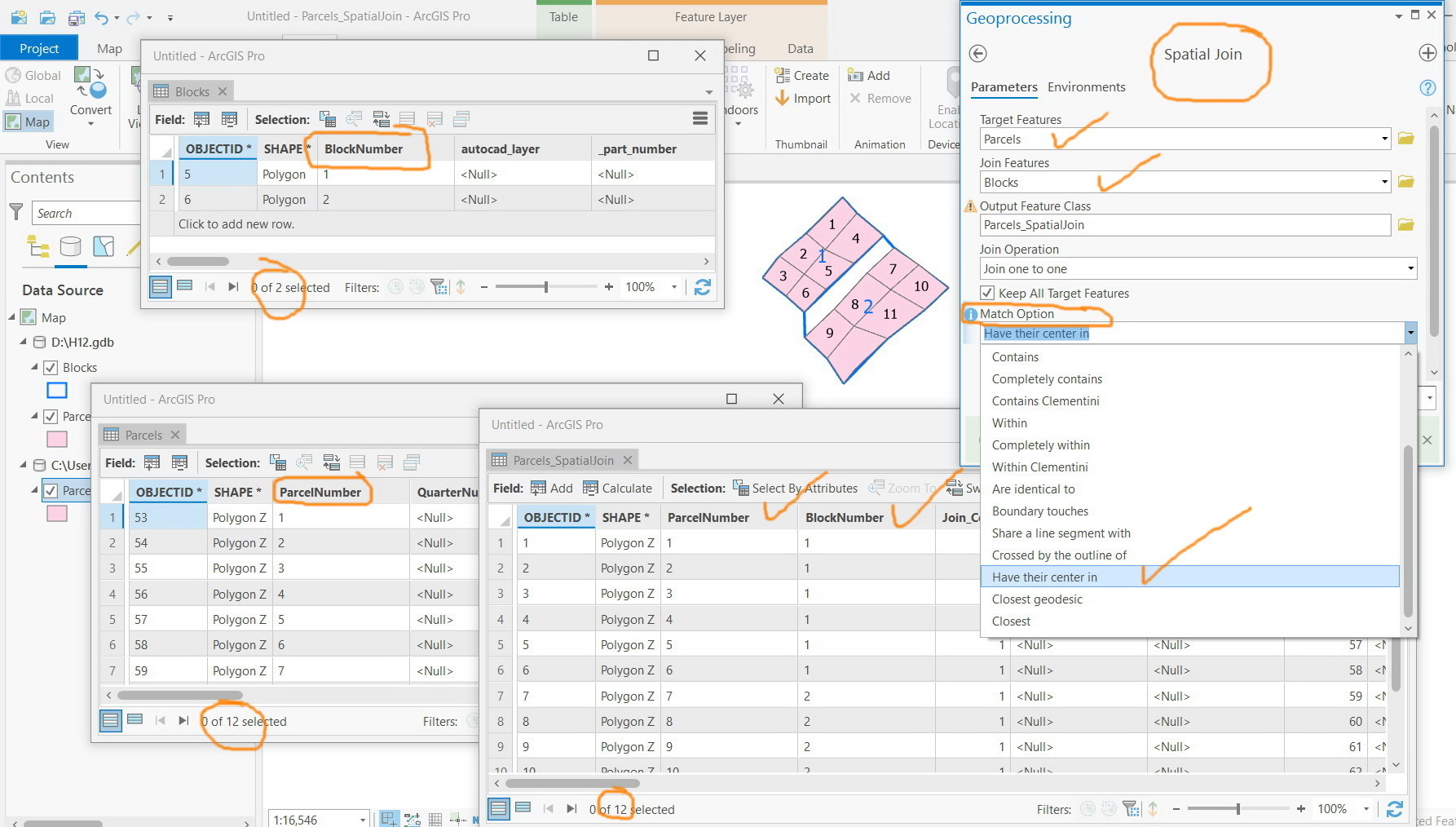Click the Convert tool in the ribbon
The height and width of the screenshot is (827, 1456).
(90, 96)
